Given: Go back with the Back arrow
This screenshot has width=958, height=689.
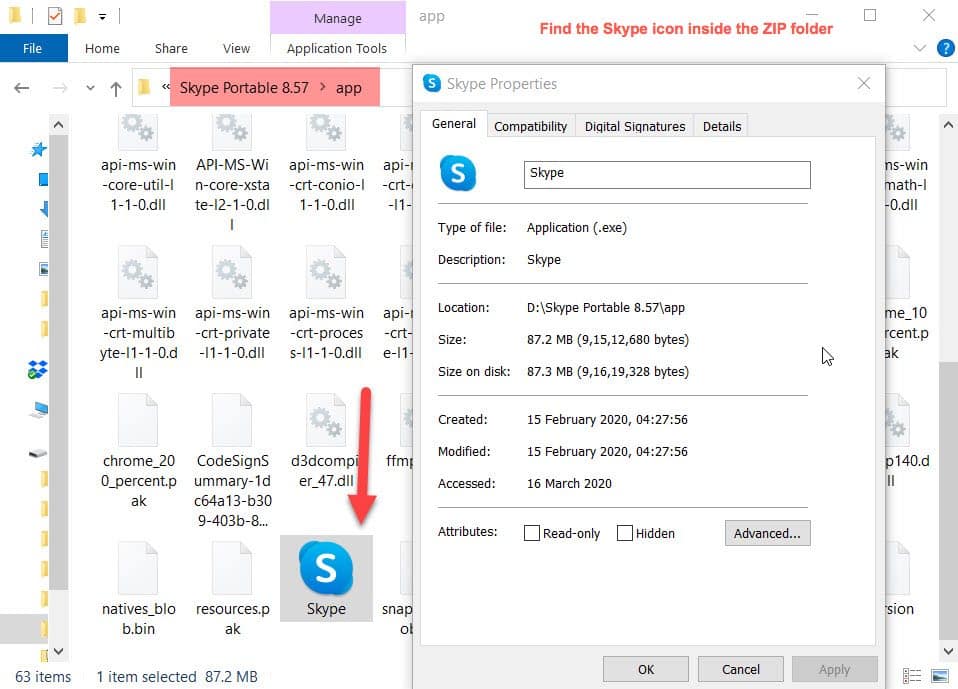Looking at the screenshot, I should click(x=21, y=88).
